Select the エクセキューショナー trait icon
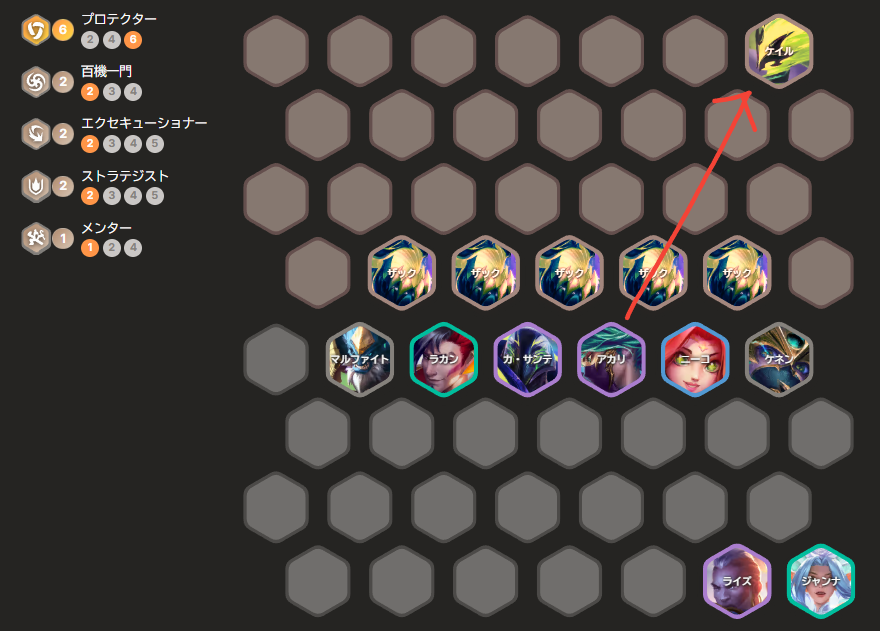The image size is (880, 631). click(36, 134)
